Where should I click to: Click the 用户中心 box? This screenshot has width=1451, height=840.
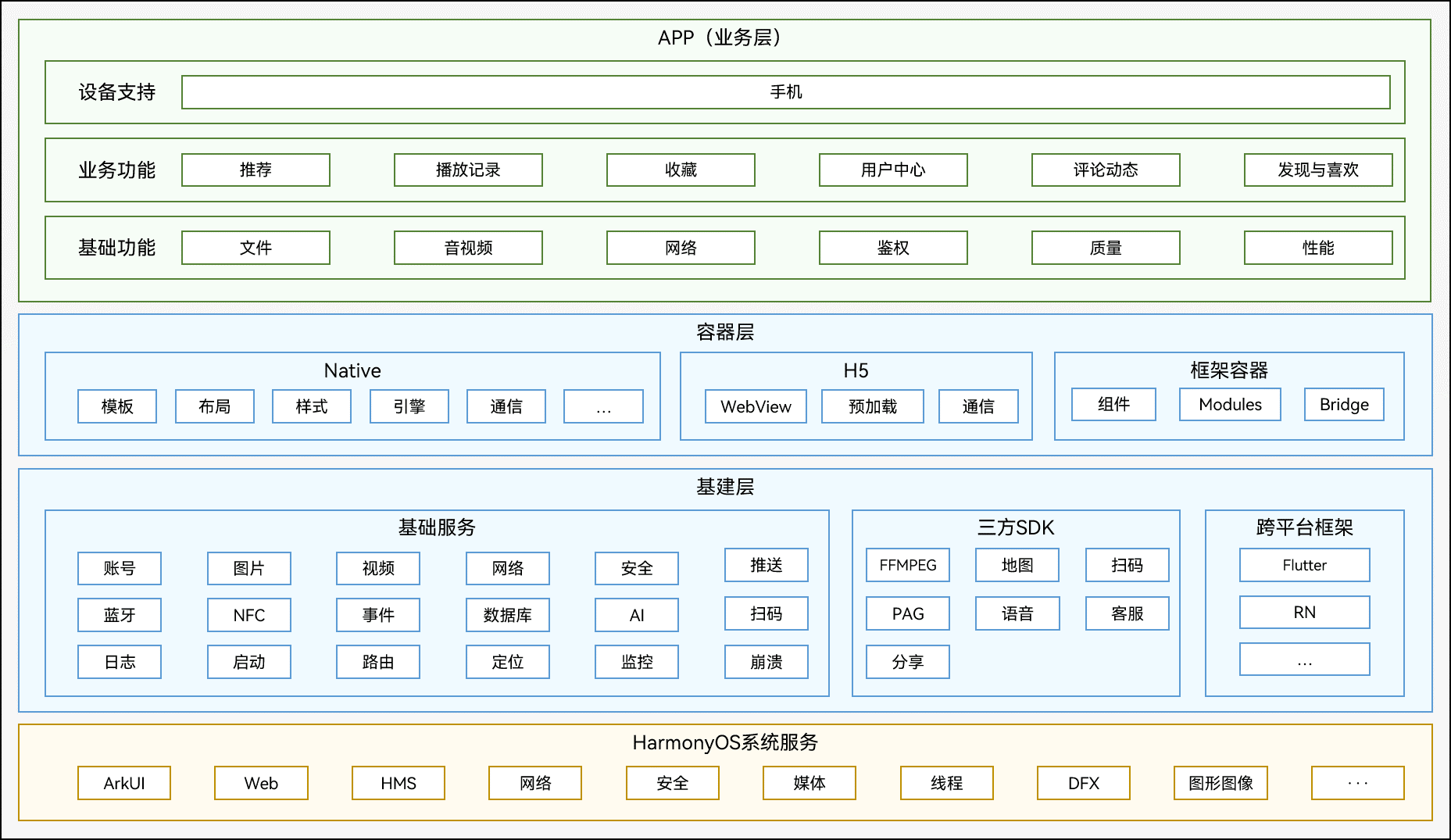tap(893, 170)
